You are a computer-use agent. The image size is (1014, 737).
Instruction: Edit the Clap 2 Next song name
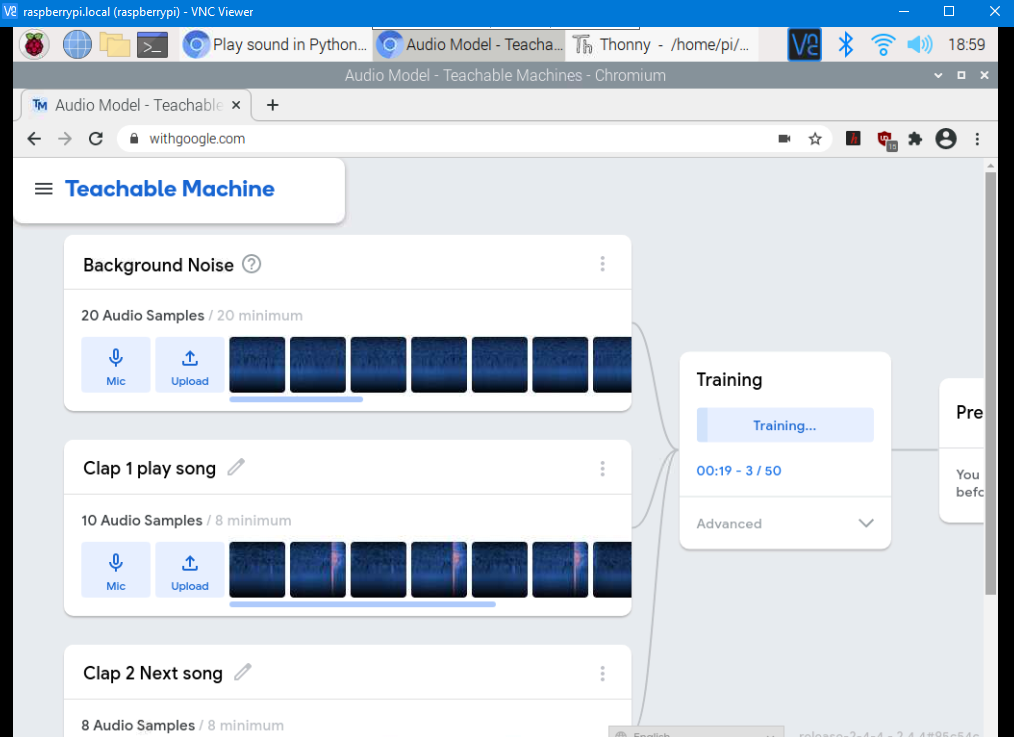click(x=243, y=672)
